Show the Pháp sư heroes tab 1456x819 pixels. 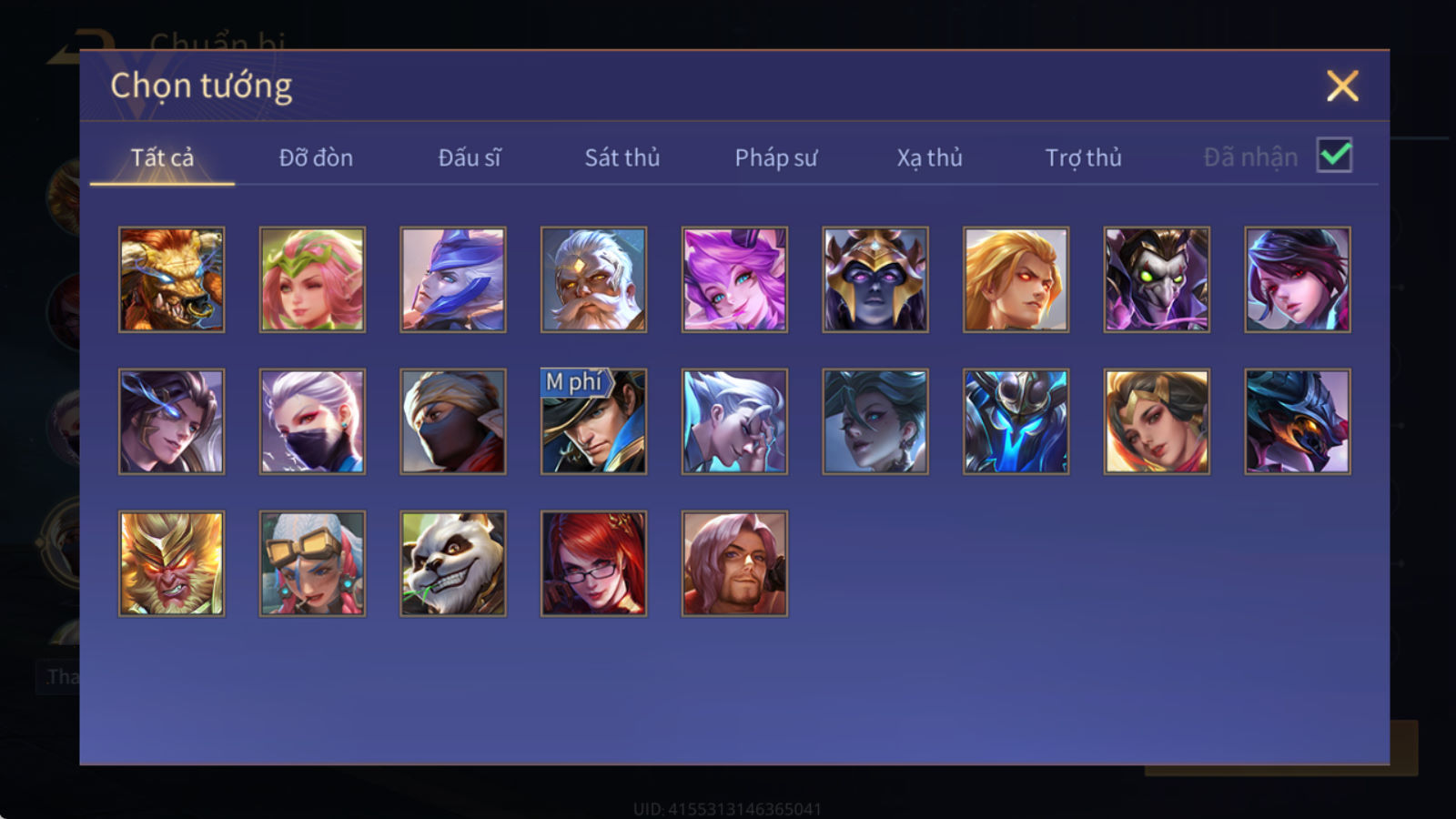click(776, 157)
